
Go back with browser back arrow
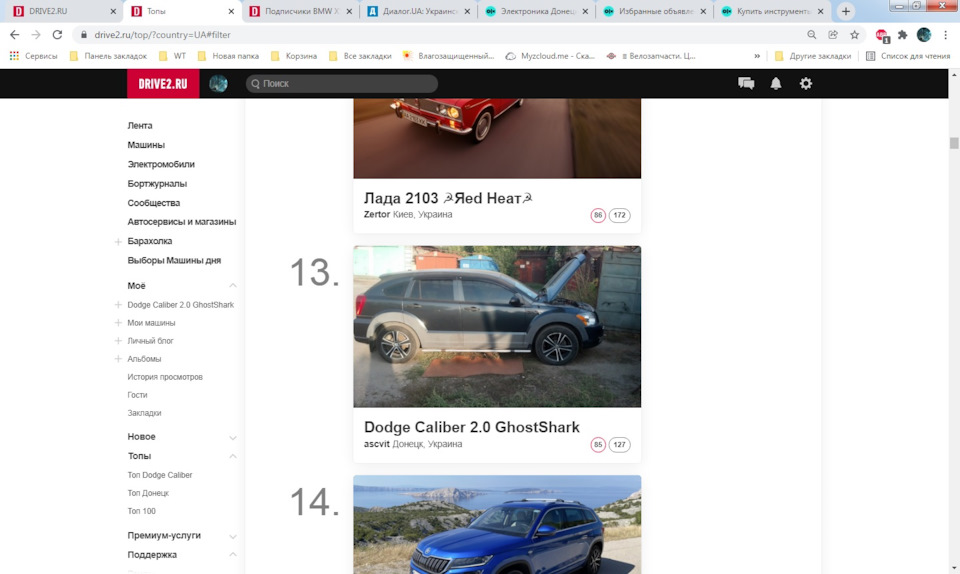click(x=15, y=35)
